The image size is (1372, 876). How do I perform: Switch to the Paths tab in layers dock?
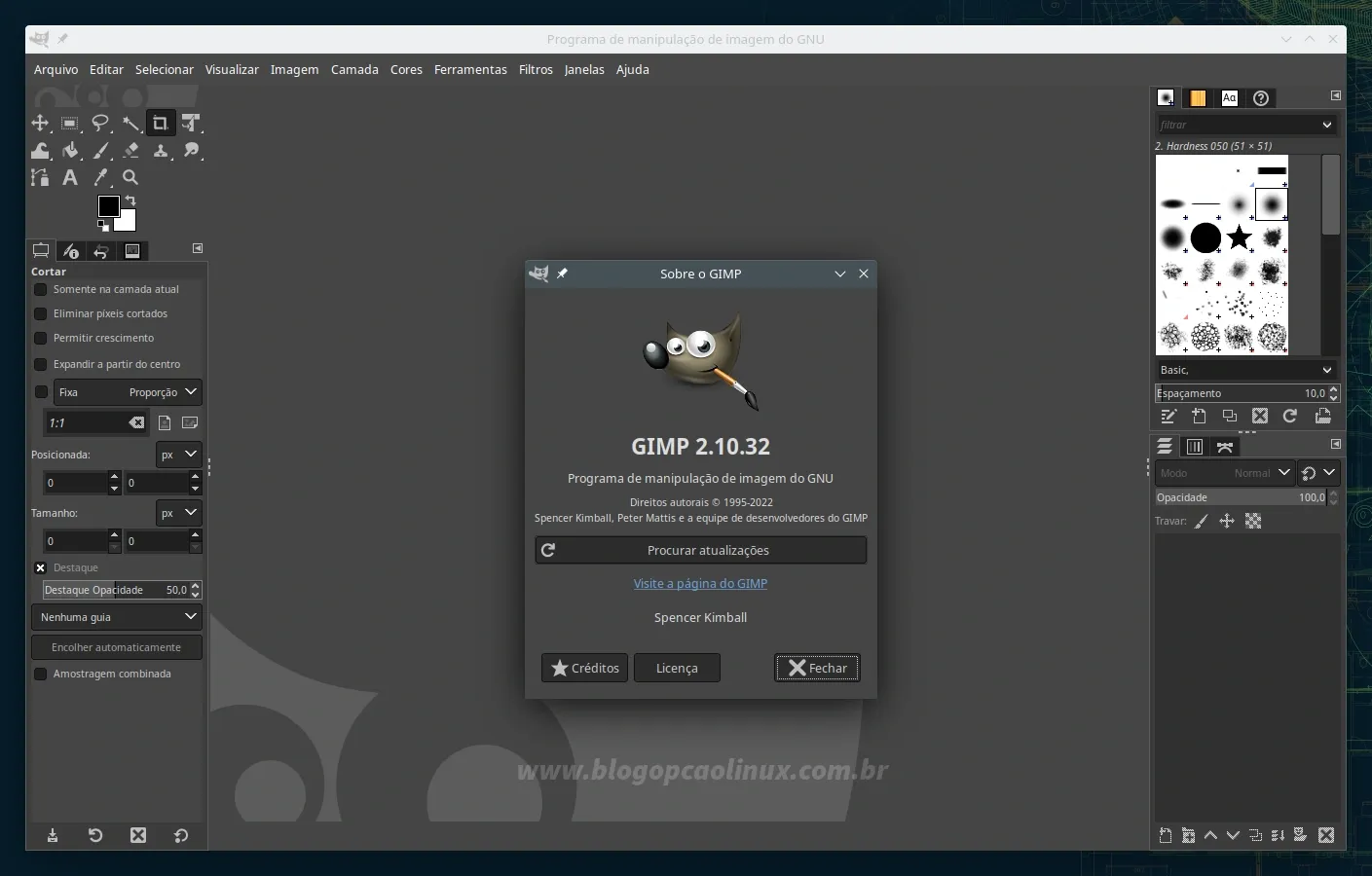point(1225,447)
